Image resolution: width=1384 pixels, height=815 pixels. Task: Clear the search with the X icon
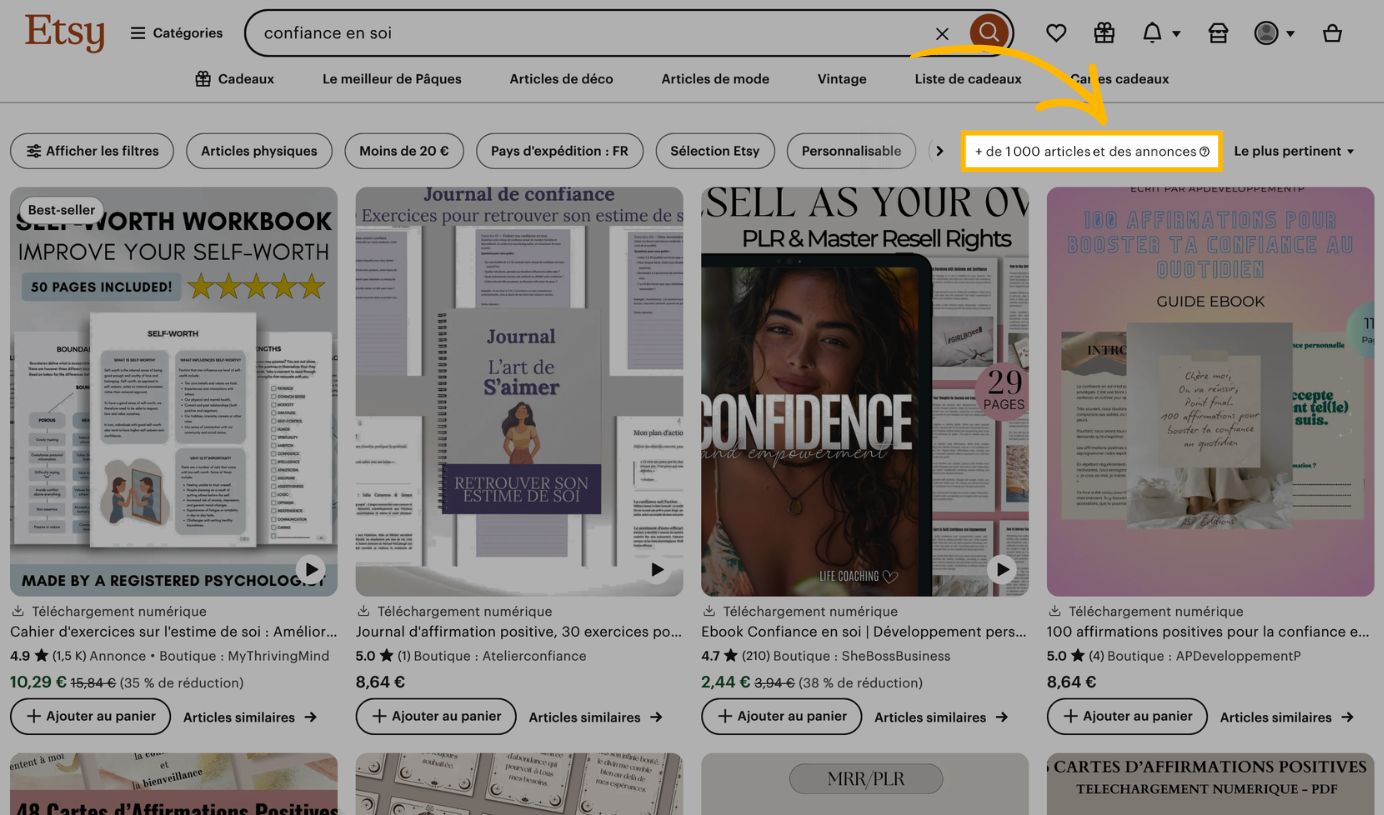942,33
